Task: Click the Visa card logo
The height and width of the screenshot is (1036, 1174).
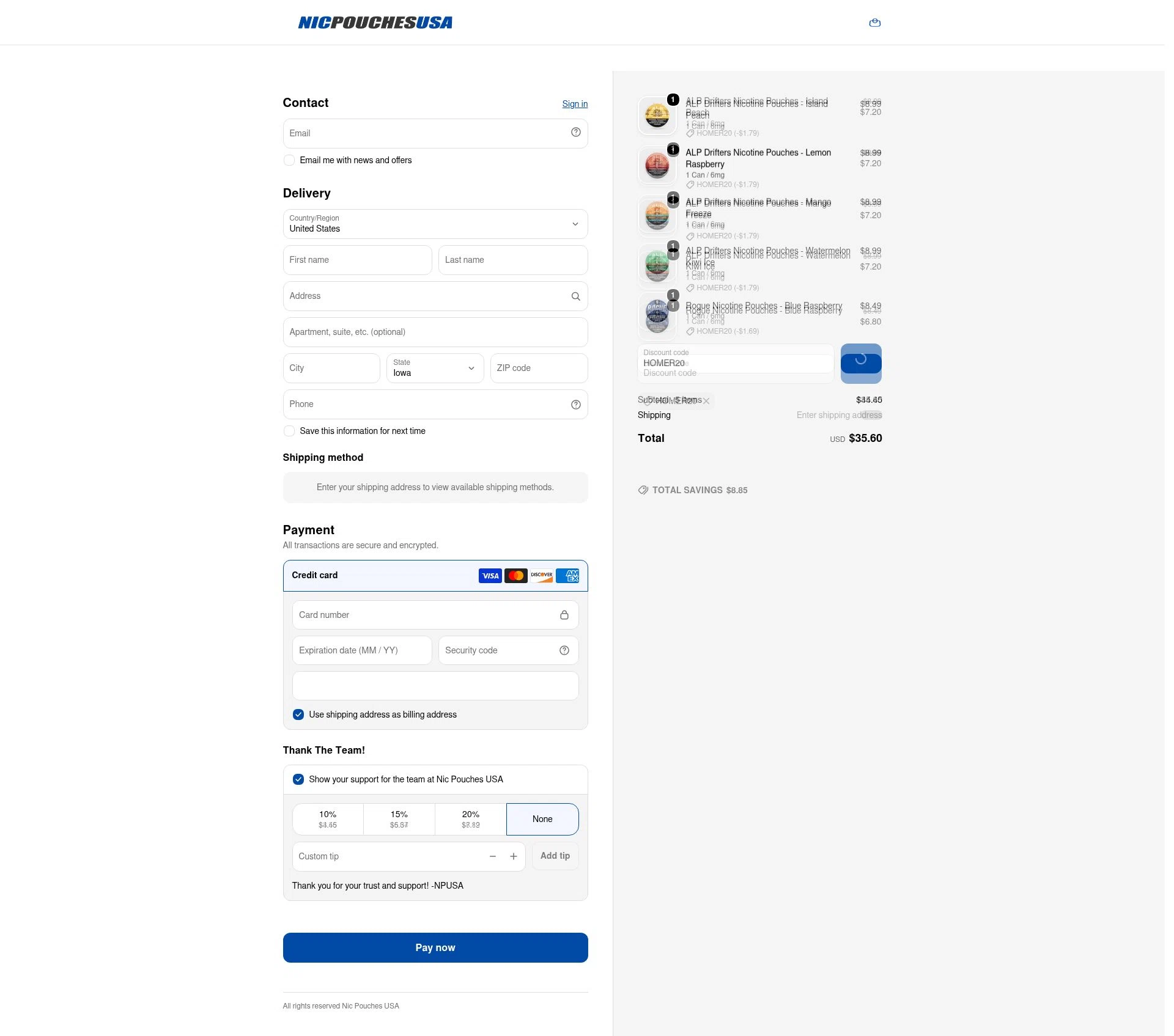Action: 490,576
